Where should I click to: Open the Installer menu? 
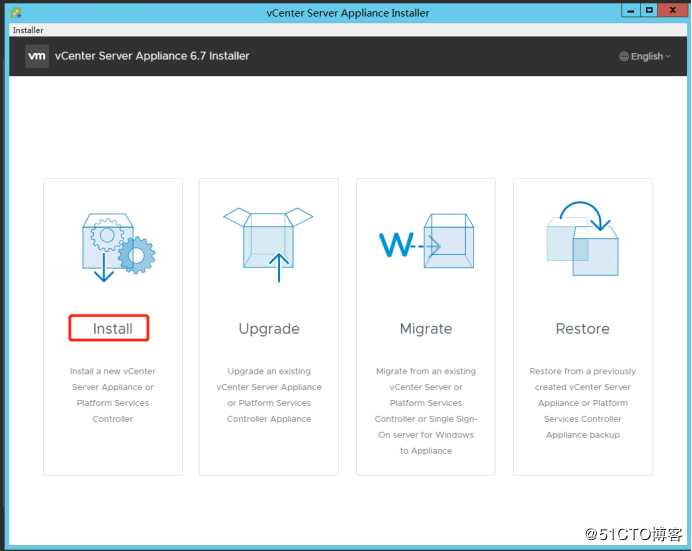[28, 30]
